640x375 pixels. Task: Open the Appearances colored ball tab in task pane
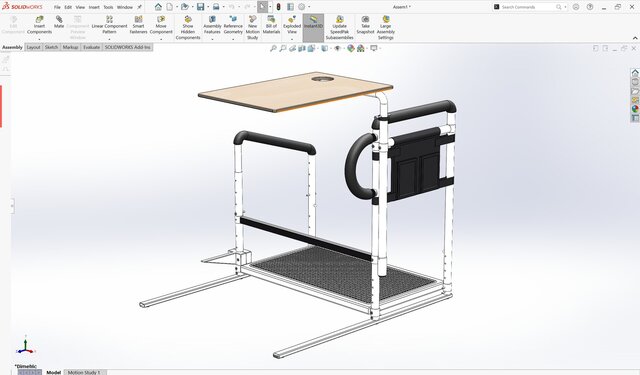635,109
